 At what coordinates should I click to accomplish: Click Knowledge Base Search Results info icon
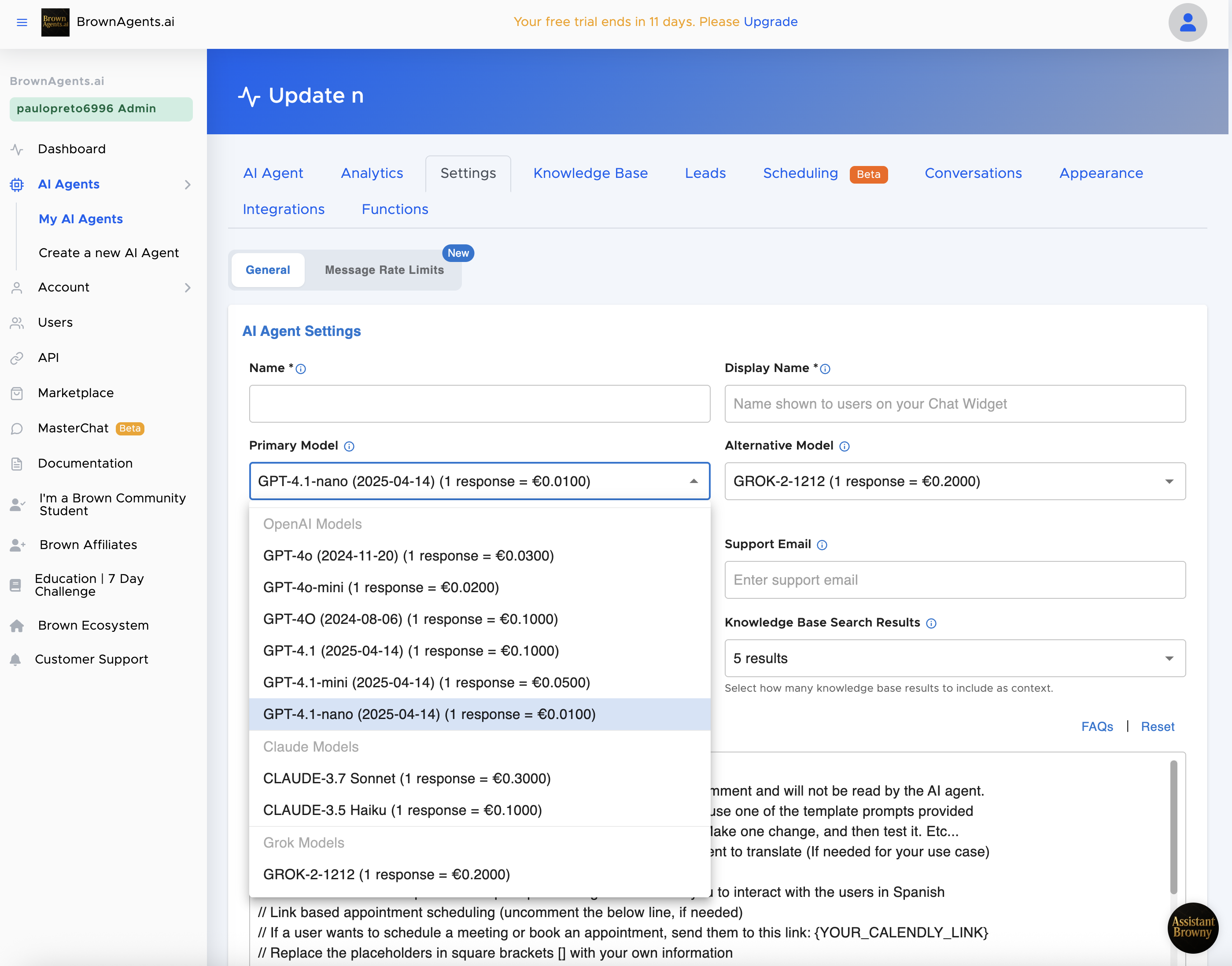pos(931,623)
